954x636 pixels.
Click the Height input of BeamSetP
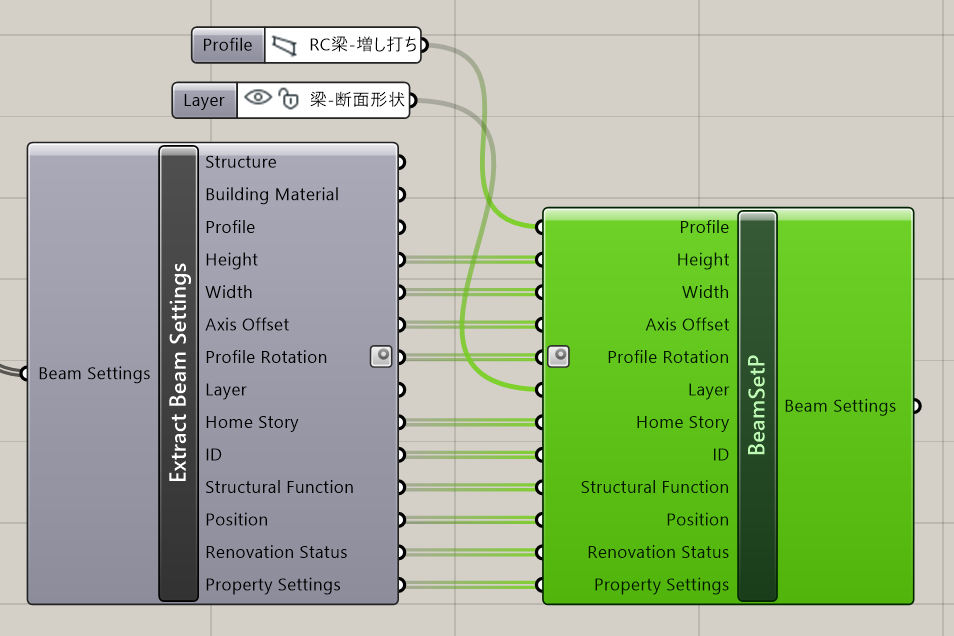point(703,260)
